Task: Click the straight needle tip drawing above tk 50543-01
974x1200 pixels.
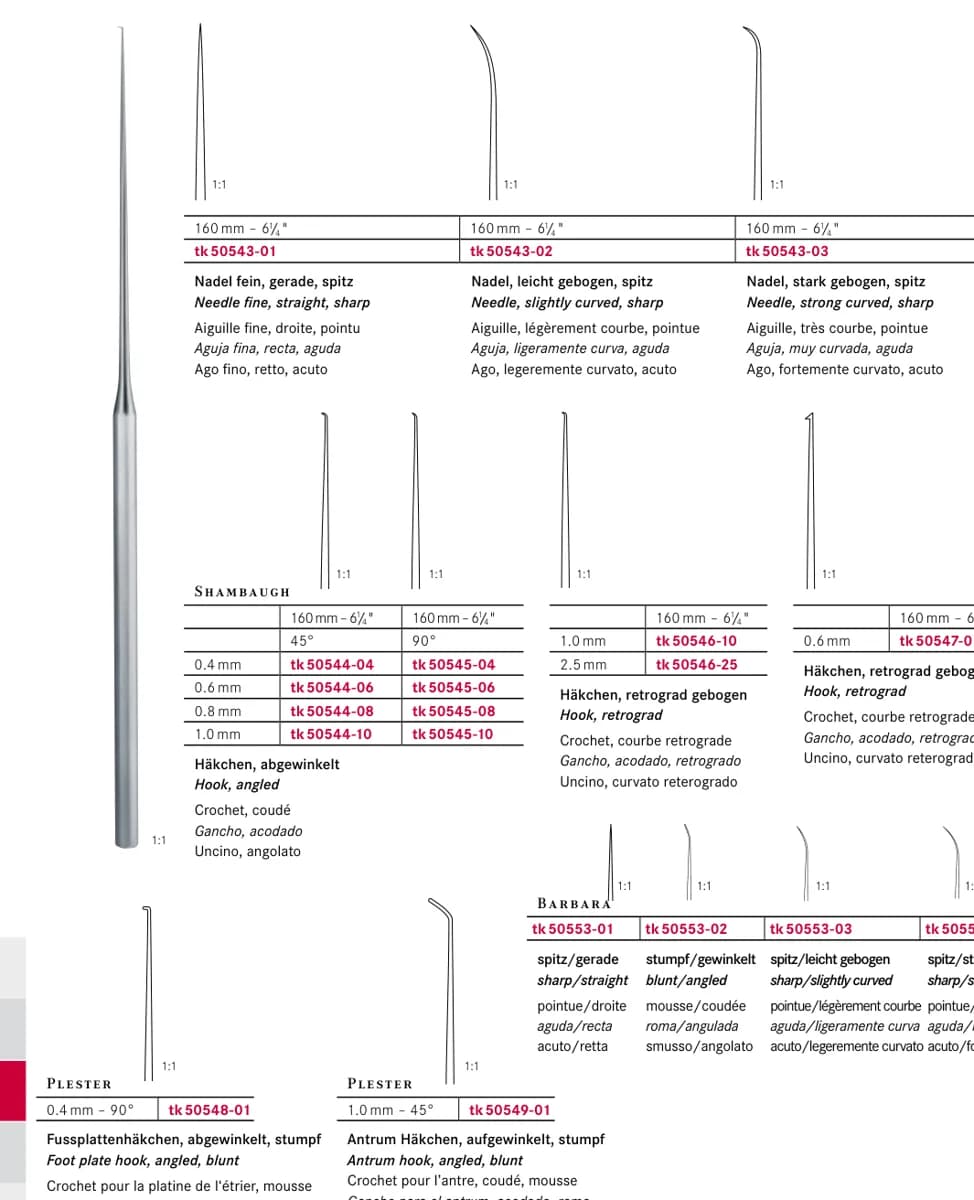Action: pos(201,110)
